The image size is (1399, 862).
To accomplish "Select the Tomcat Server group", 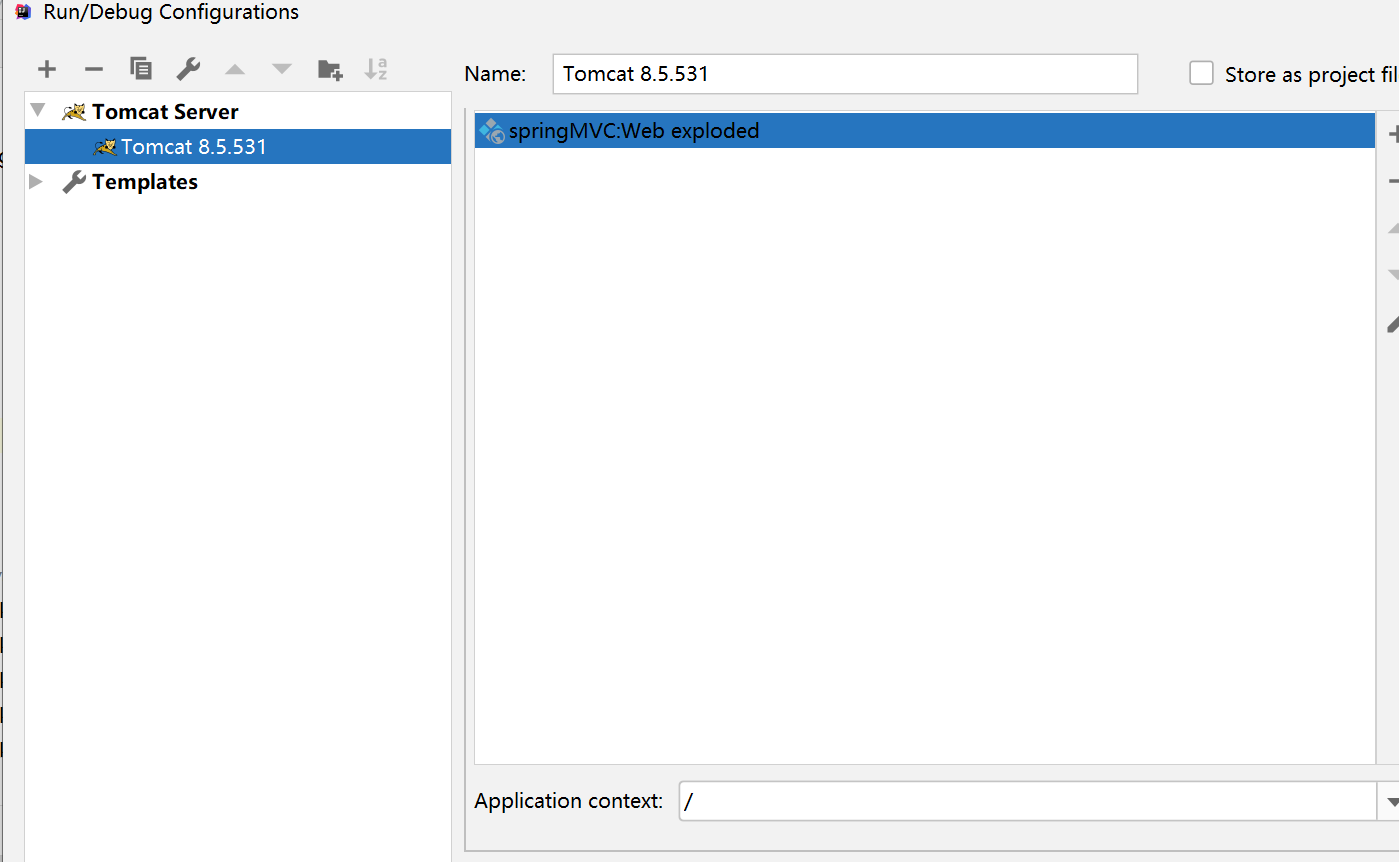I will click(165, 111).
